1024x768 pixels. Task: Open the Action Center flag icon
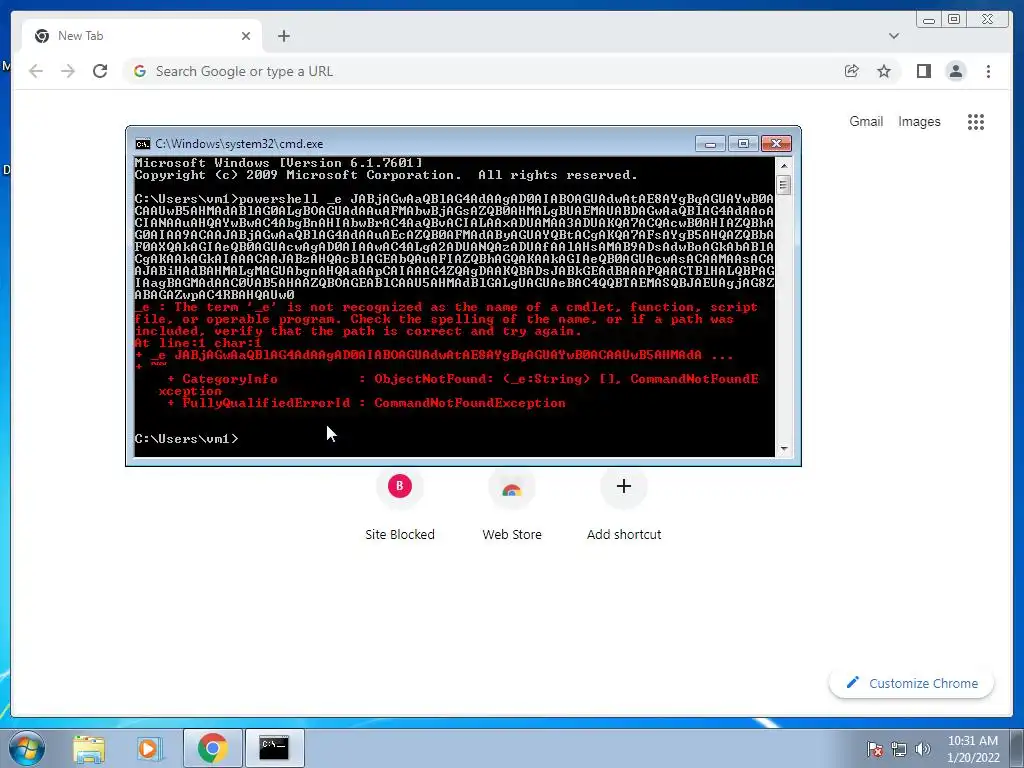pyautogui.click(x=875, y=748)
